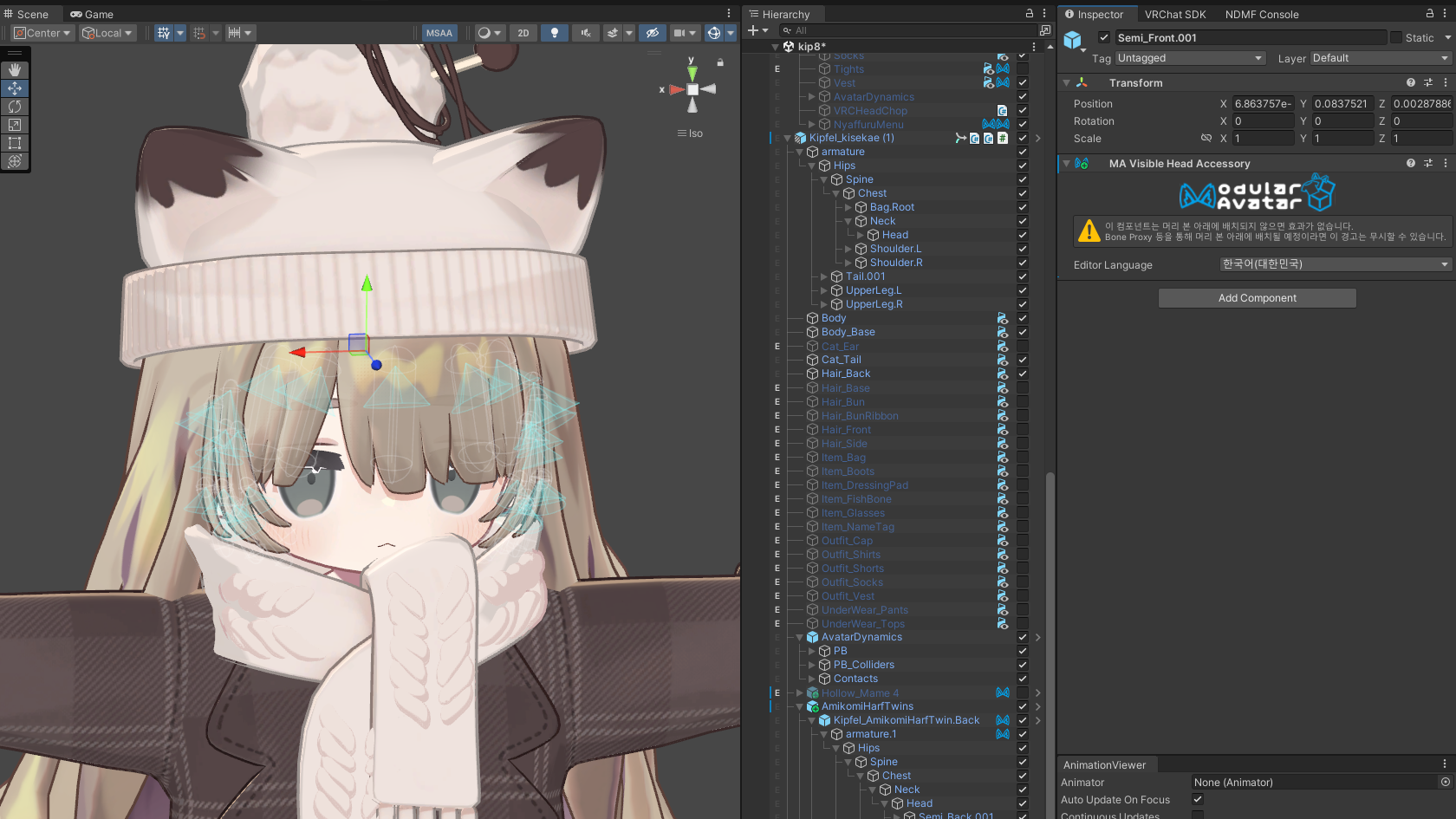Switch scene view to 2D mode
The image size is (1456, 819).
coord(523,33)
